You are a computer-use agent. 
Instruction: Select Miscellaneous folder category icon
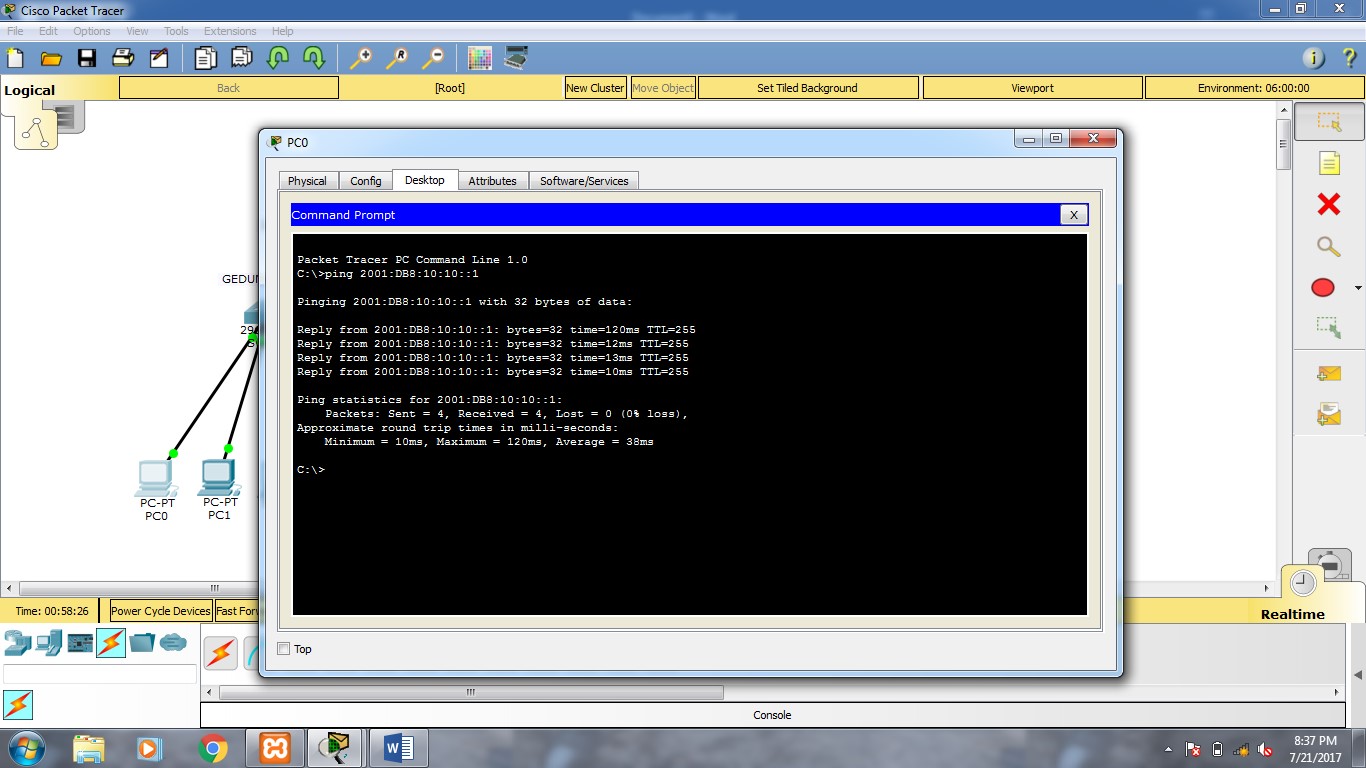pyautogui.click(x=142, y=643)
